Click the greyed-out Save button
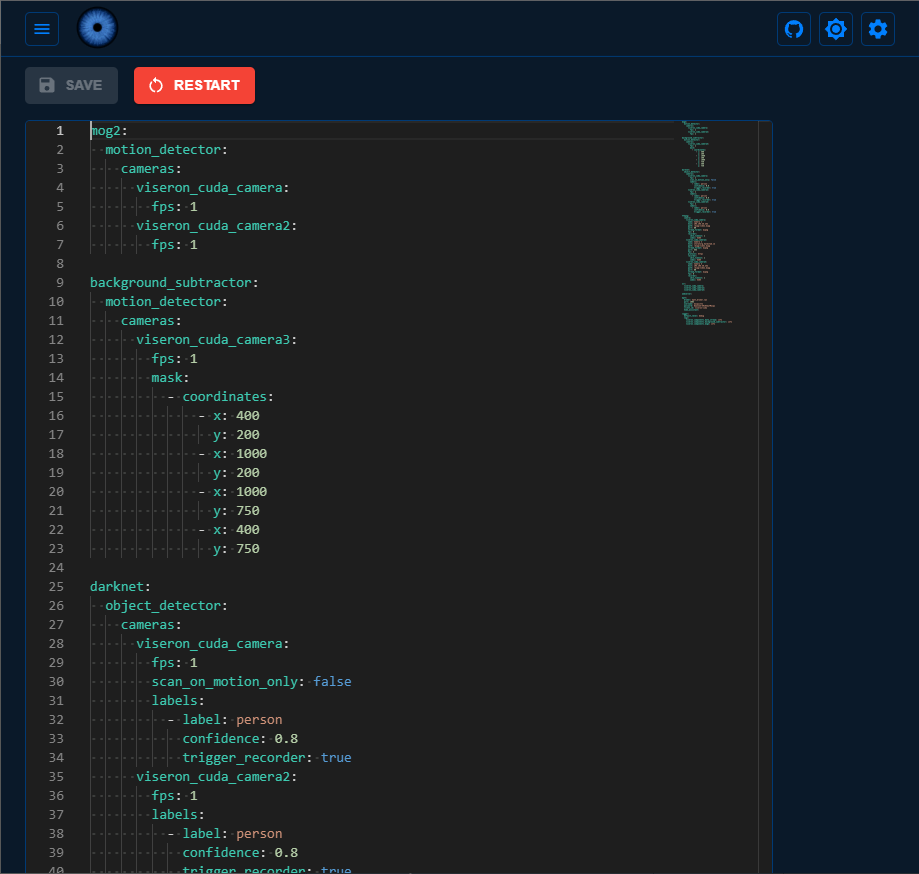This screenshot has width=919, height=874. (71, 85)
